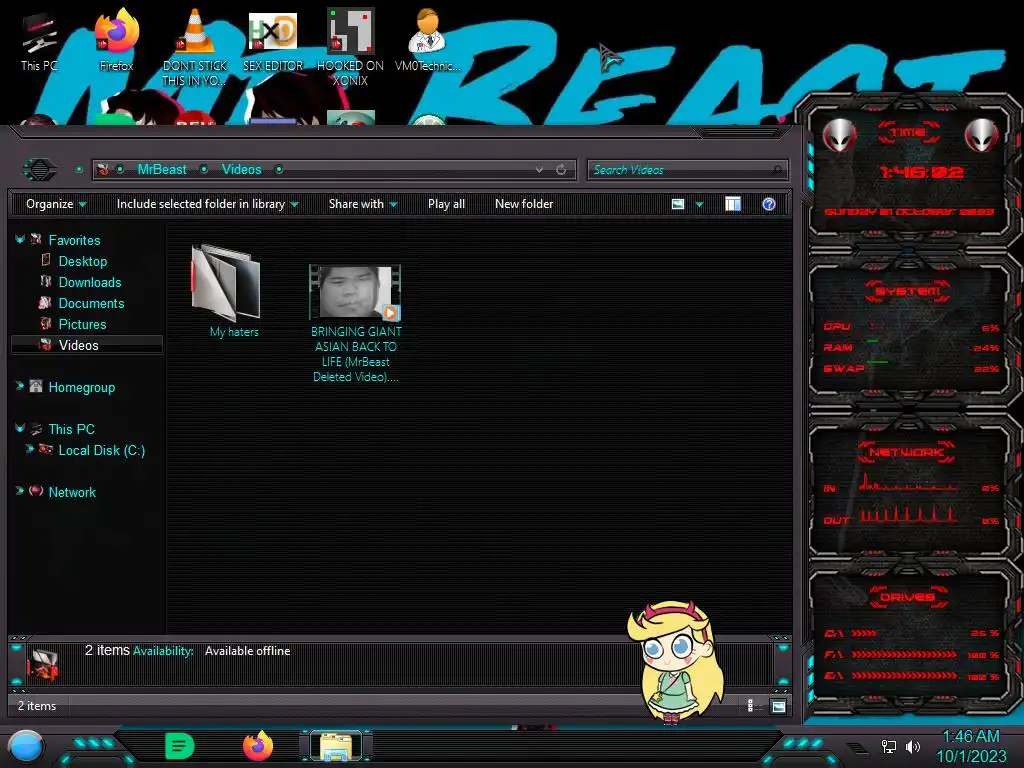Open the green chat app on taskbar

point(180,746)
